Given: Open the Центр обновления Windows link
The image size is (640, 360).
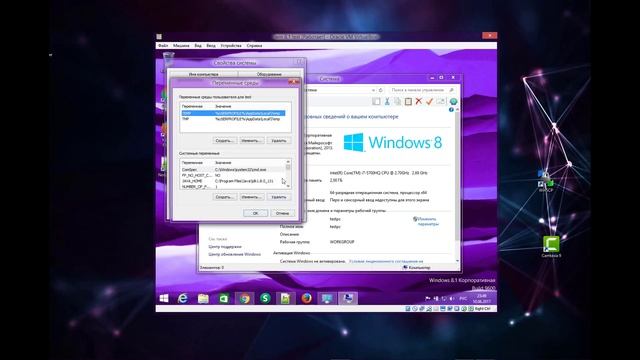Looking at the screenshot, I should [x=234, y=254].
